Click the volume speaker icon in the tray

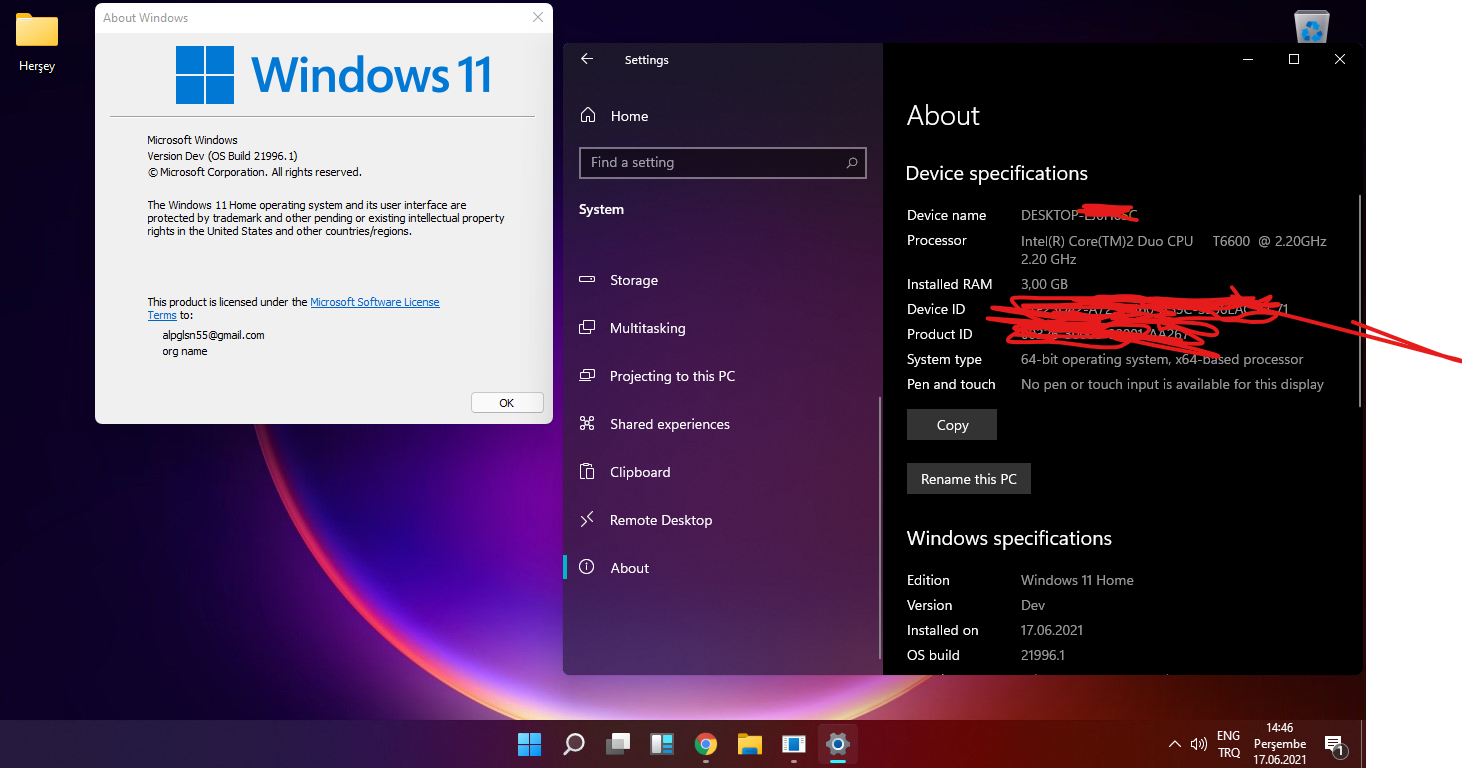(x=1199, y=744)
